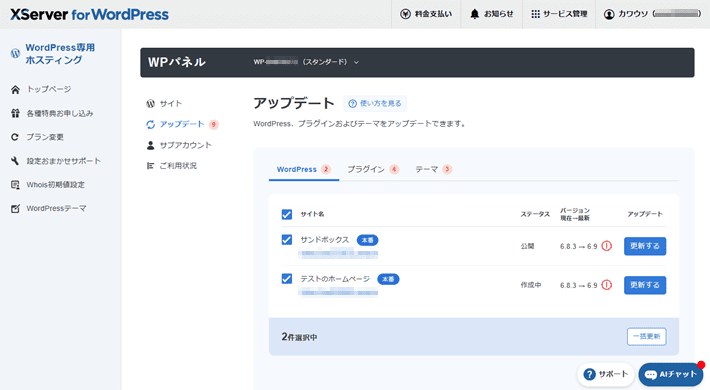Image resolution: width=710 pixels, height=390 pixels.
Task: Click the WordPress logo beside WordPress専用ホスティング
Action: tap(15, 53)
